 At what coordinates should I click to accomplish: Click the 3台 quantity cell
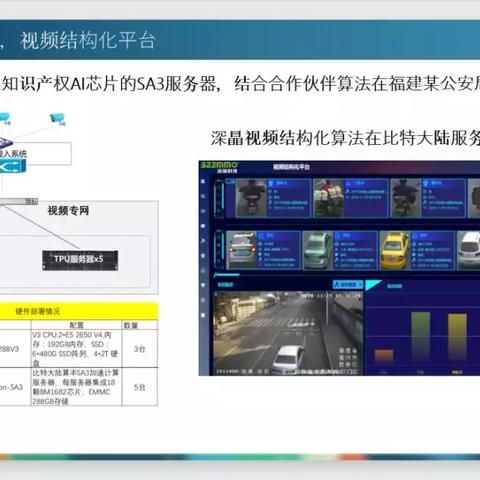pos(140,349)
